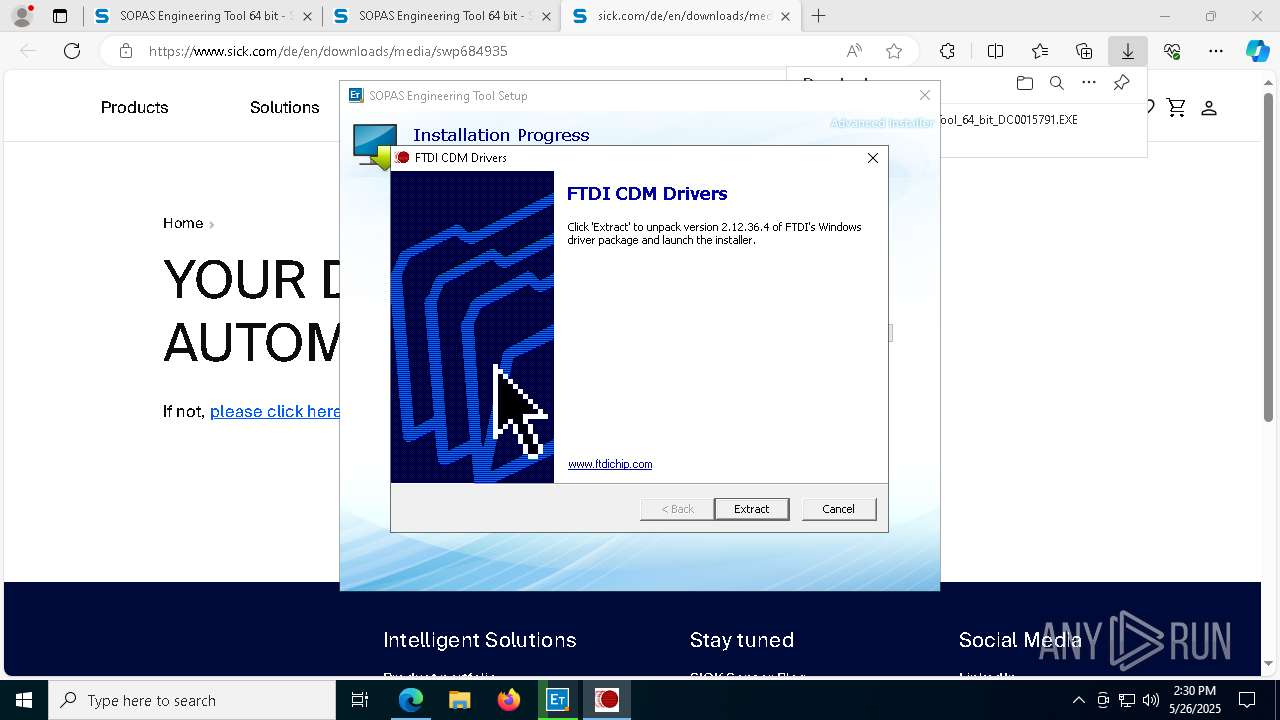Open File Explorer from taskbar

[x=459, y=700]
